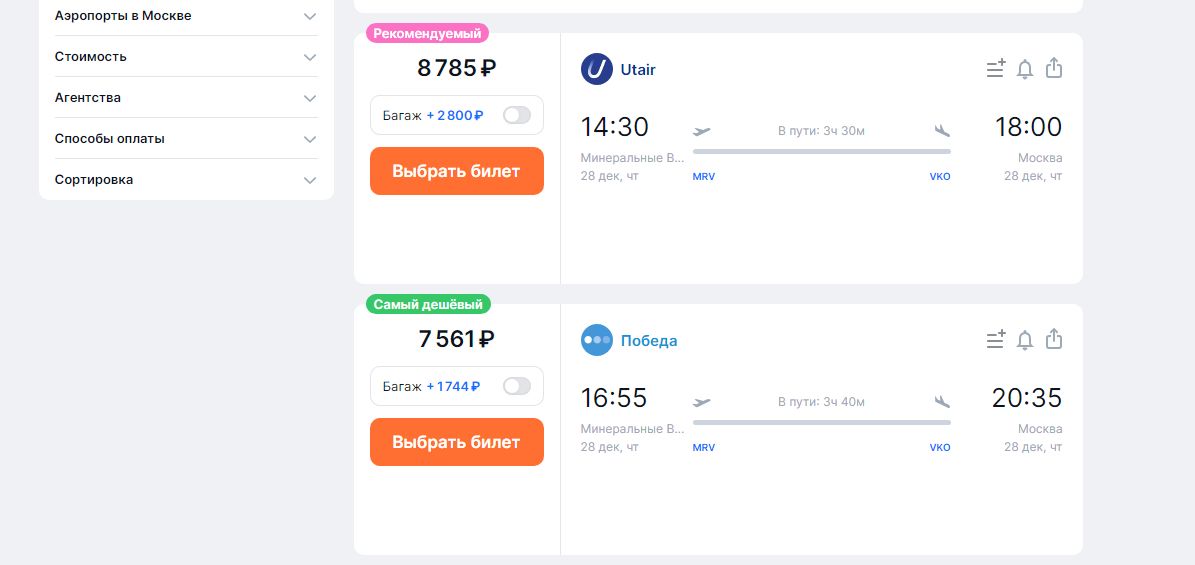
Task: Click the Utair airline logo icon
Action: coord(597,70)
